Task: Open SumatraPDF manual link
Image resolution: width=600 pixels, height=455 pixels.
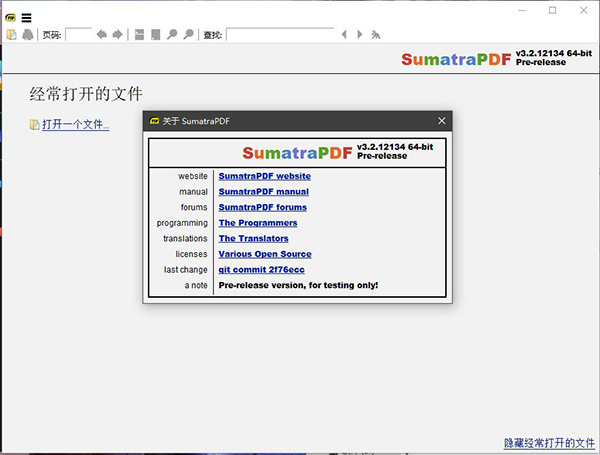Action: (x=264, y=192)
